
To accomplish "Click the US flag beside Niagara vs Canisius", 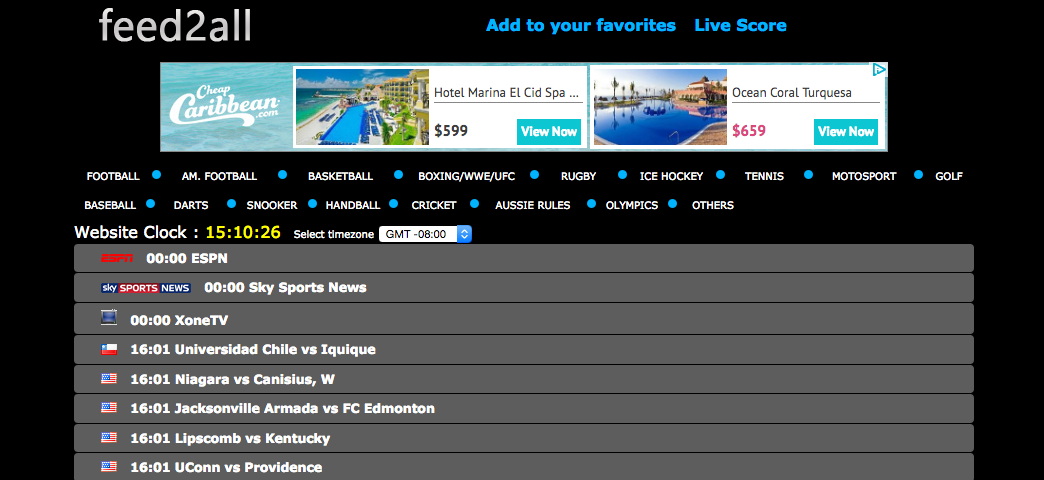I will coord(109,379).
